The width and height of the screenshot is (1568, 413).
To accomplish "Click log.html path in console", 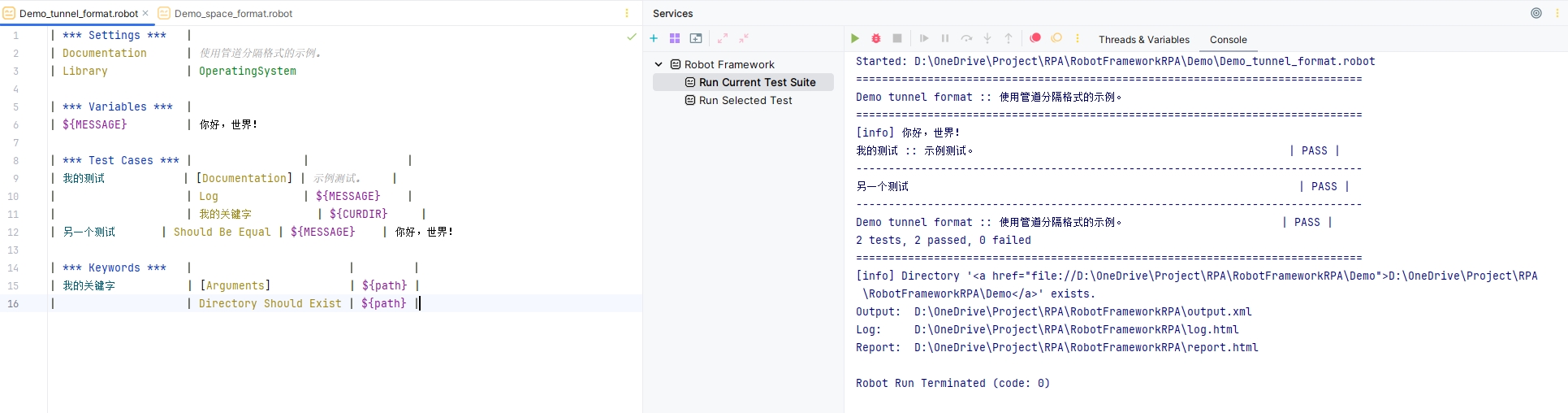I will pyautogui.click(x=1077, y=329).
